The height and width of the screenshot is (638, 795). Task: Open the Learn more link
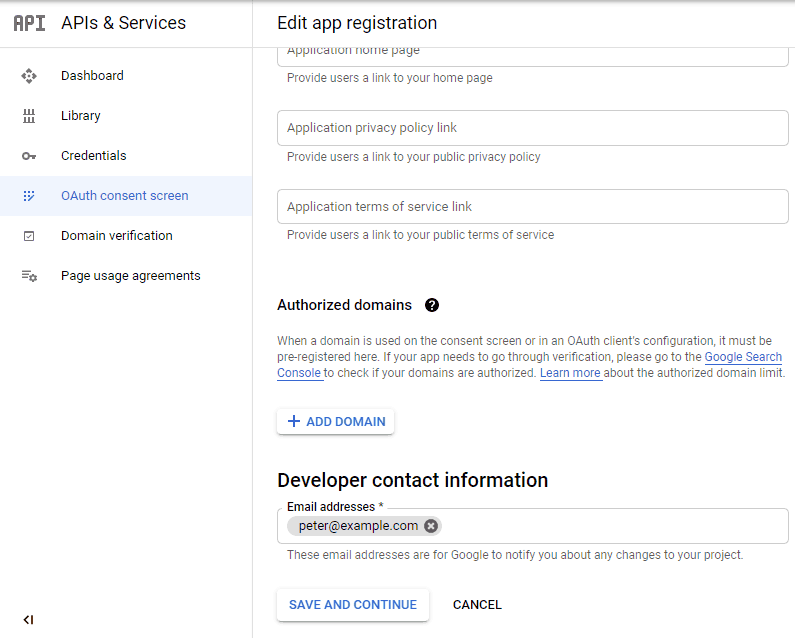pyautogui.click(x=570, y=373)
